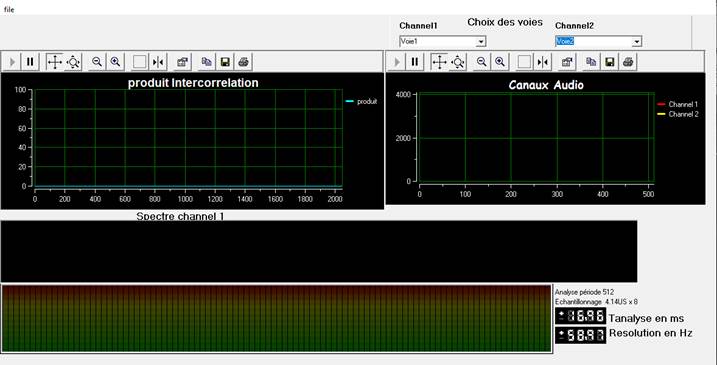Expand the Channel1 Voie1 dropdown

[481, 42]
